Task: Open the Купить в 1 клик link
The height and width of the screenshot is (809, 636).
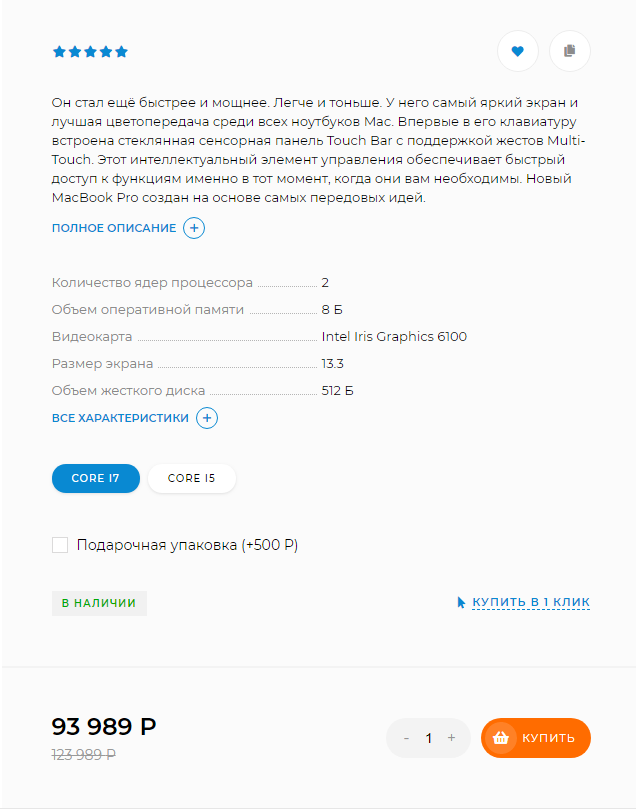Action: [531, 602]
